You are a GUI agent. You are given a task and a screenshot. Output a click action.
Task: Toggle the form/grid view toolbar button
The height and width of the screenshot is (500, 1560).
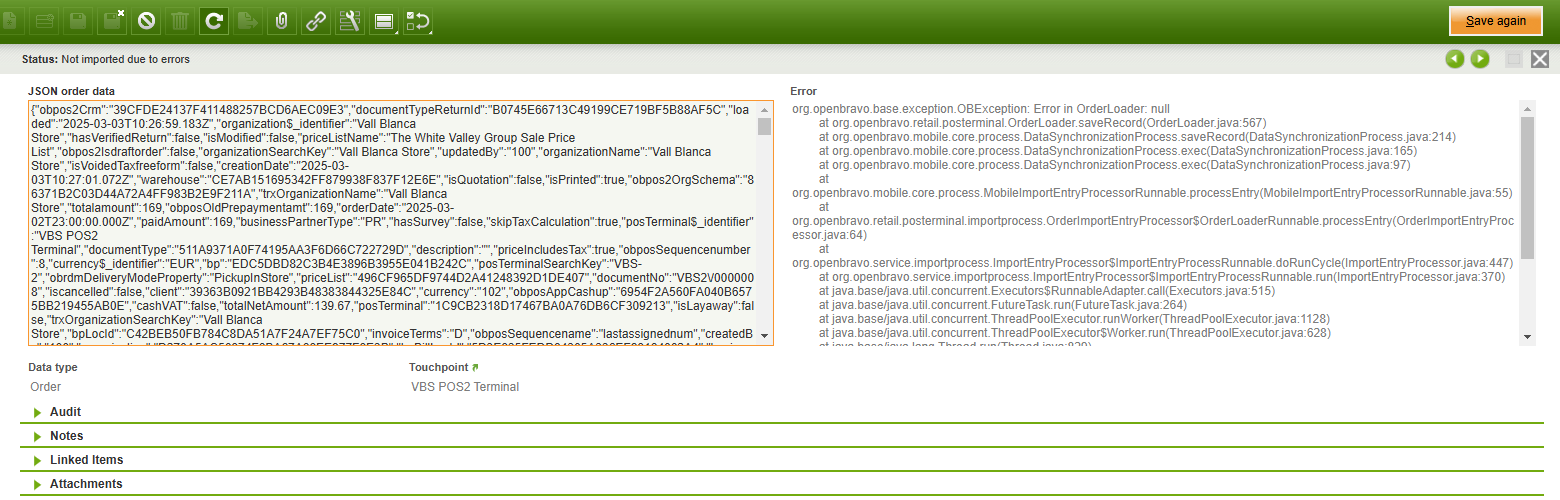[x=383, y=20]
